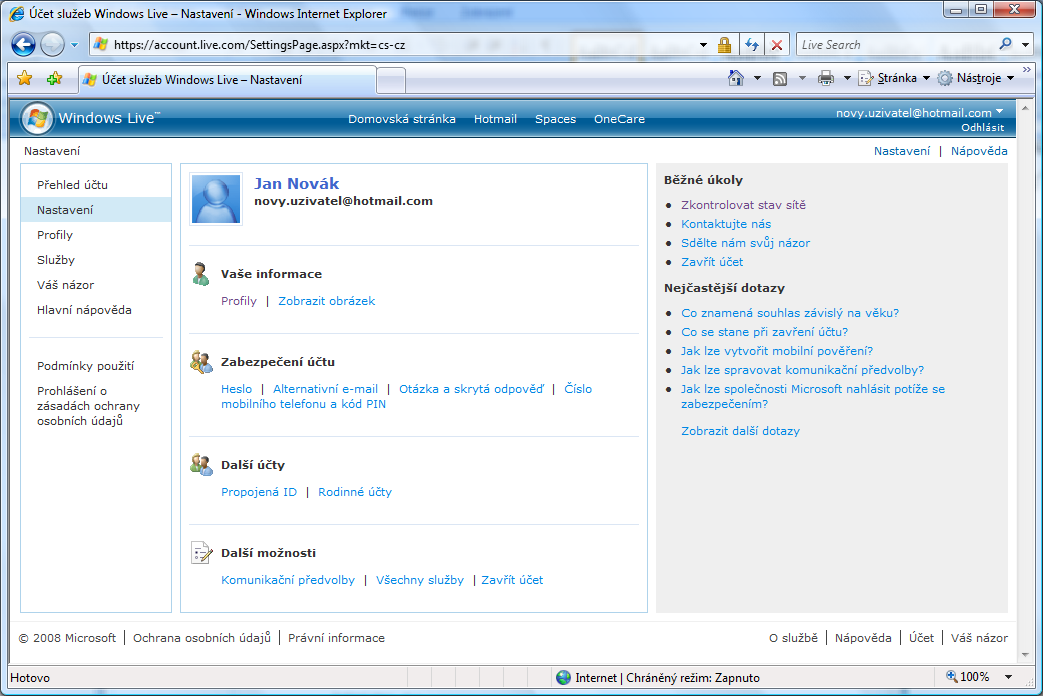The width and height of the screenshot is (1043, 696).
Task: Click inside the Live Search input box
Action: click(x=897, y=45)
